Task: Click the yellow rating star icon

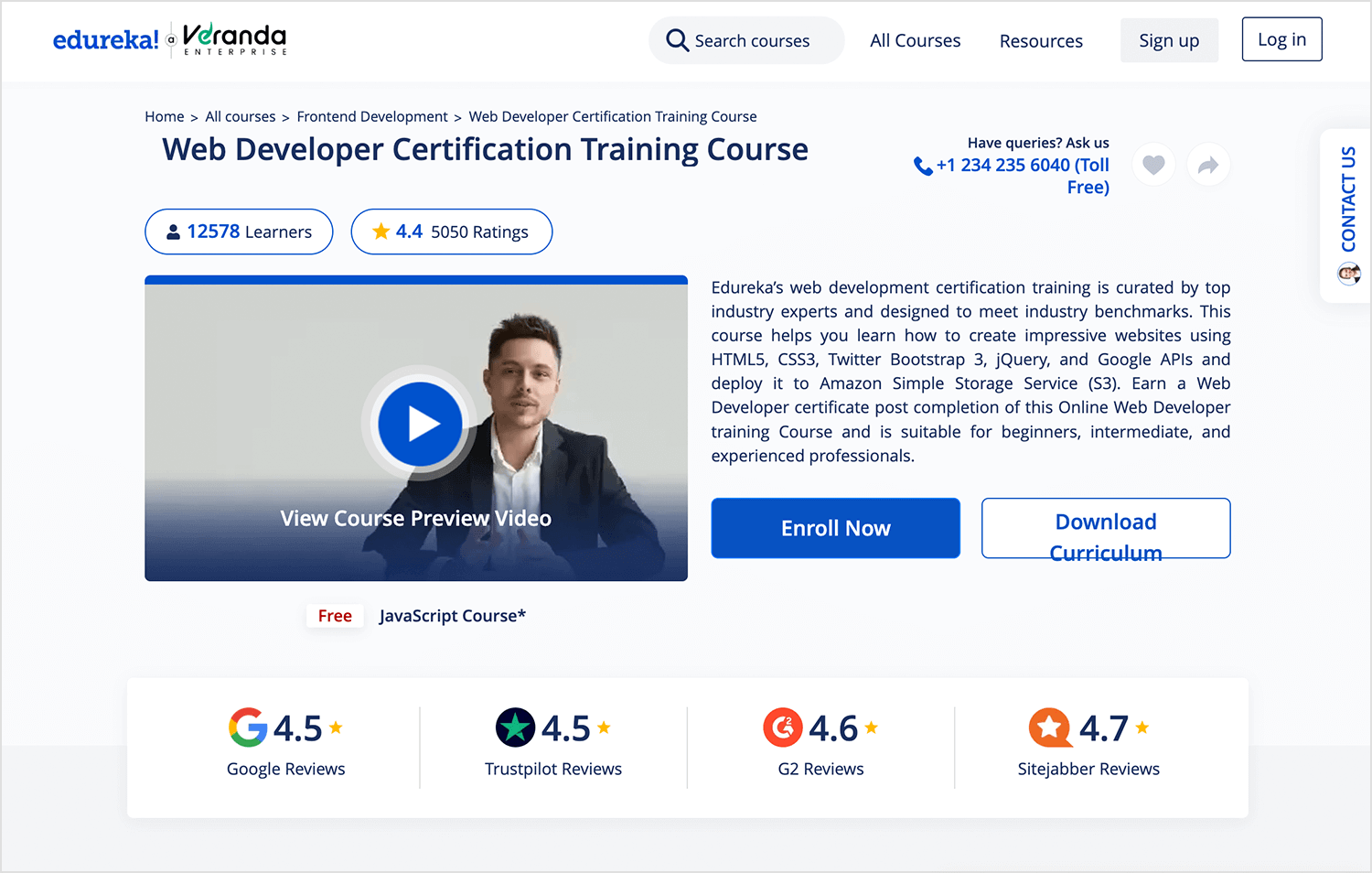Action: coord(381,232)
